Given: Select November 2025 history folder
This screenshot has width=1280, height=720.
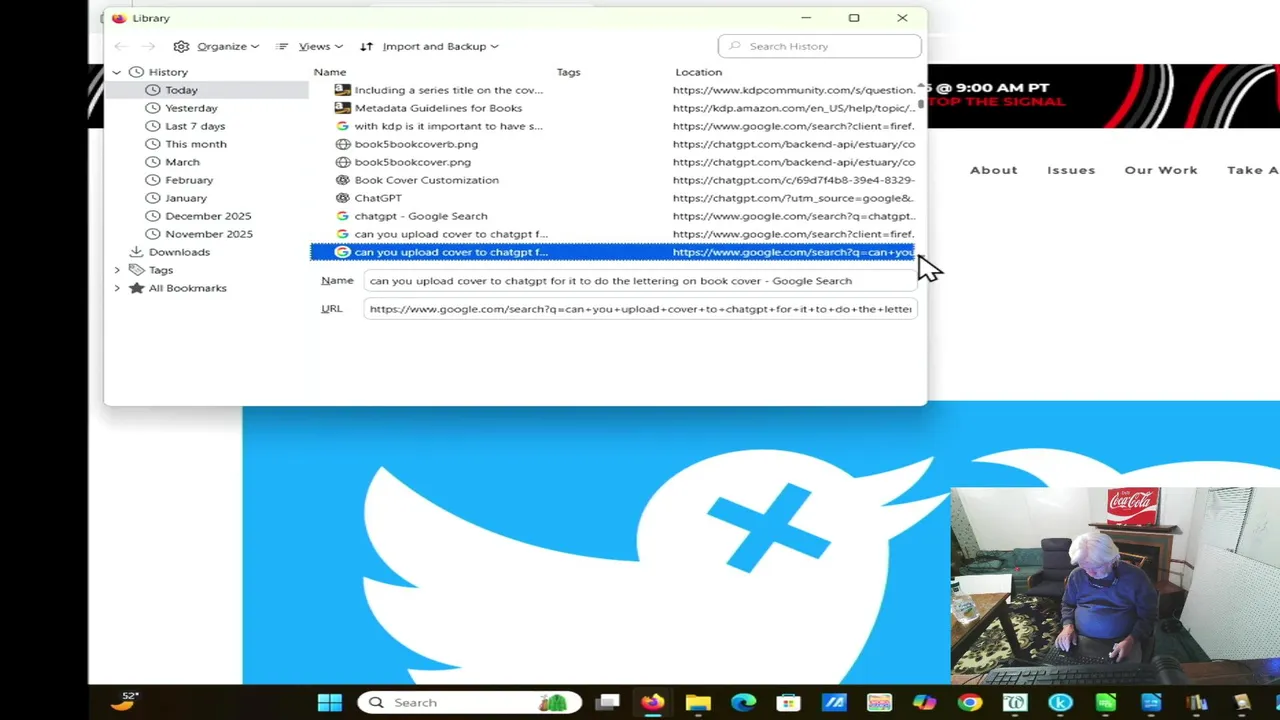Looking at the screenshot, I should pos(209,234).
